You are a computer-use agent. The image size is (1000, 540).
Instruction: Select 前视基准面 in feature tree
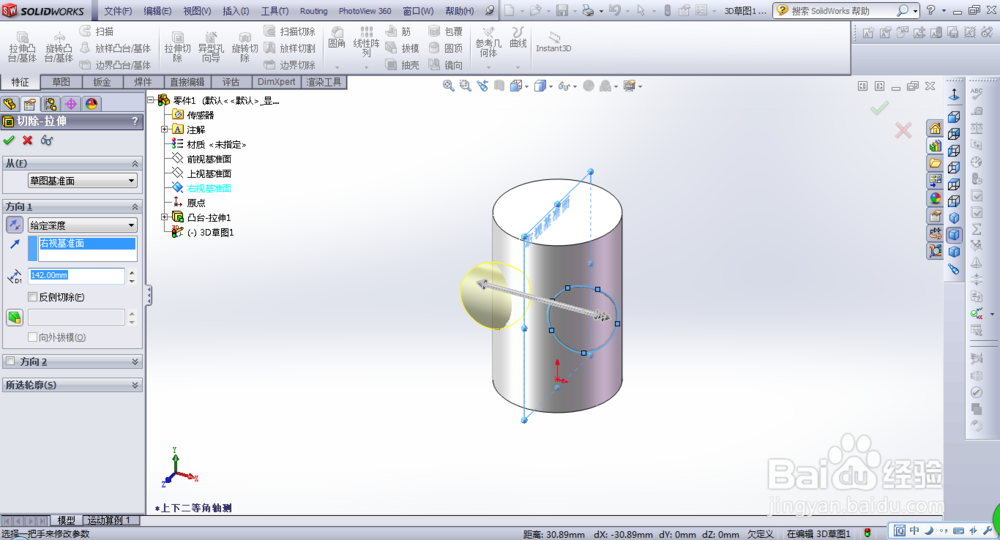pyautogui.click(x=209, y=159)
